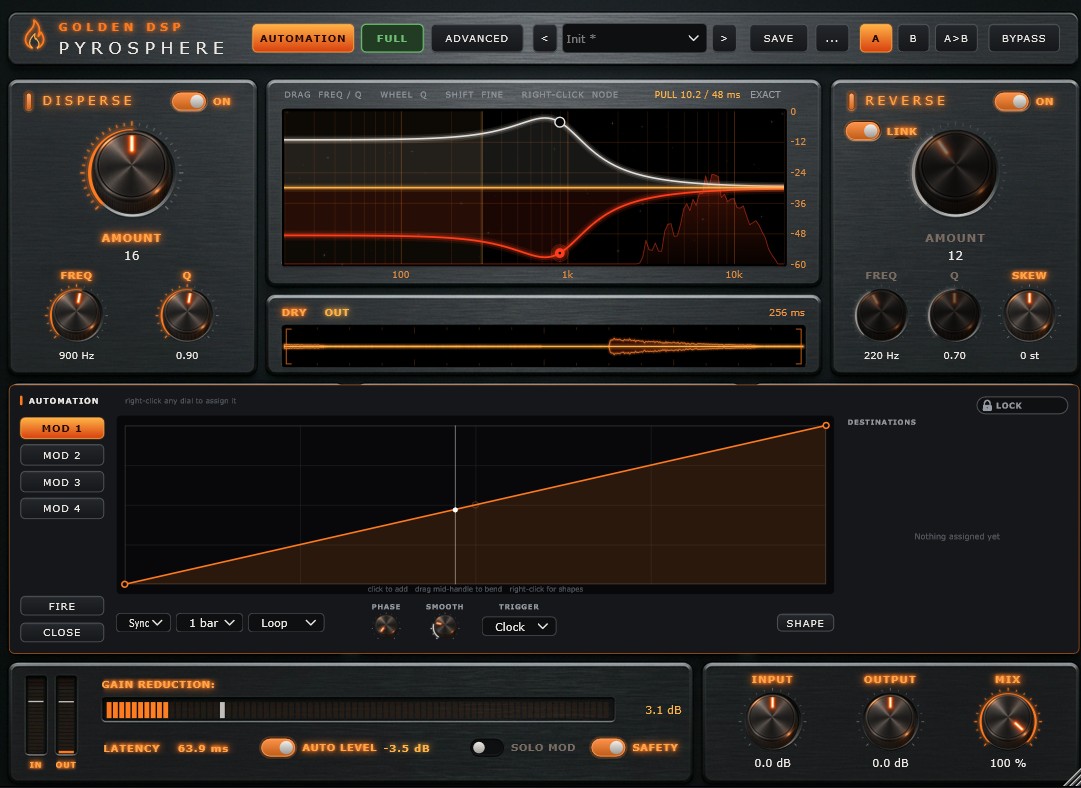Switch to FULL view

point(392,39)
